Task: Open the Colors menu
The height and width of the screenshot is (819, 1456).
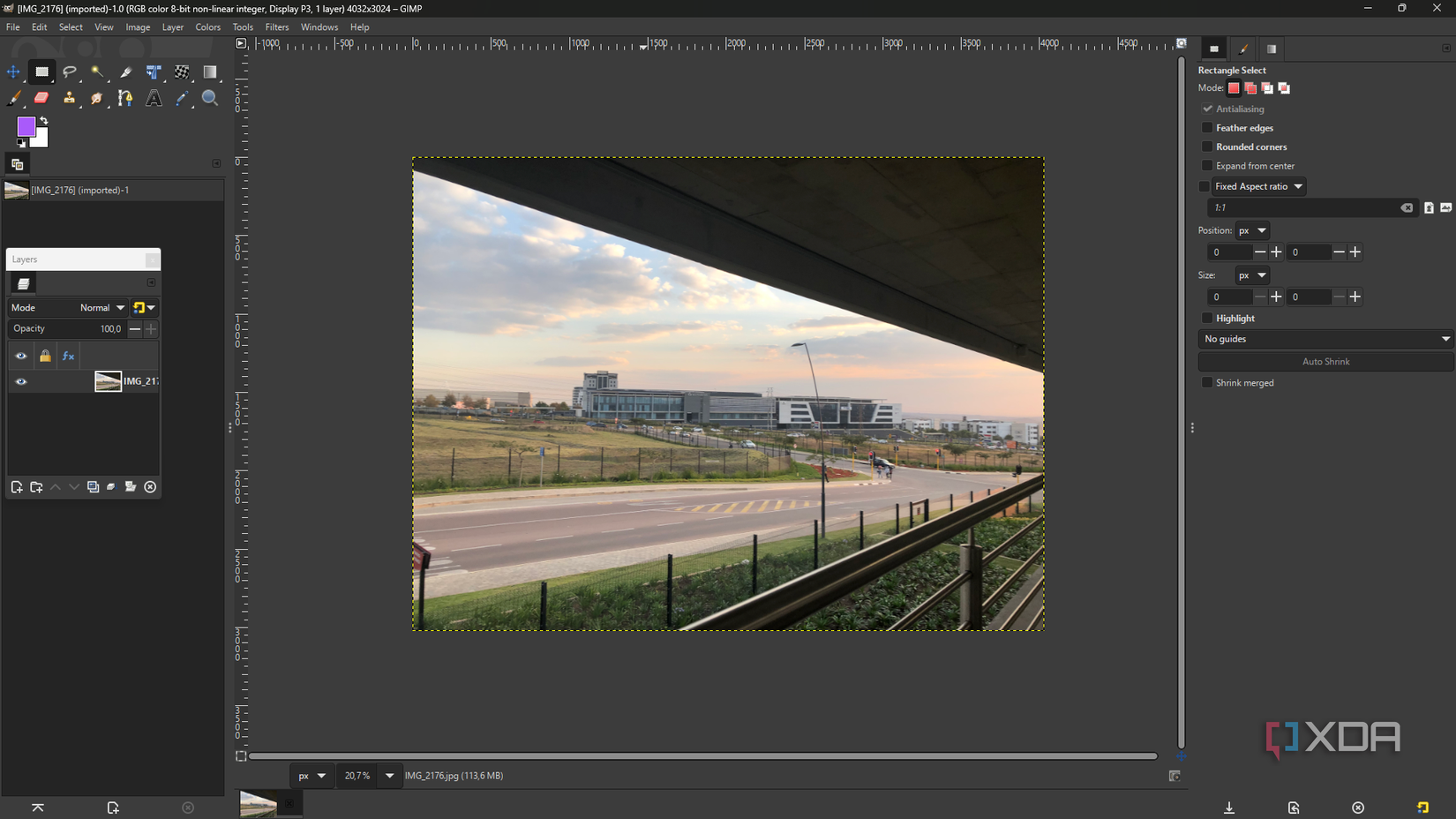Action: 208,26
